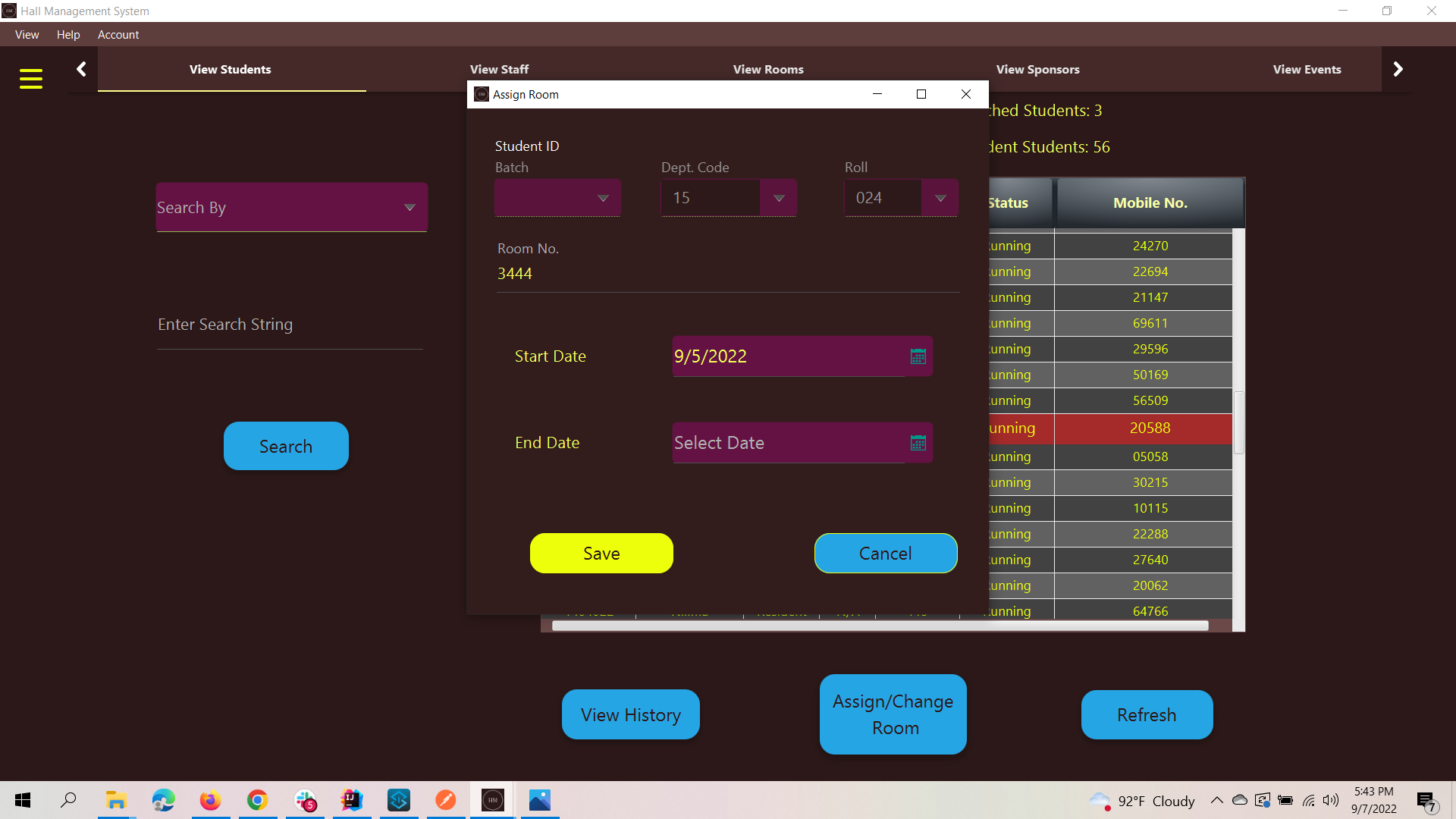This screenshot has width=1456, height=819.
Task: Open the End Date calendar picker
Action: 918,443
